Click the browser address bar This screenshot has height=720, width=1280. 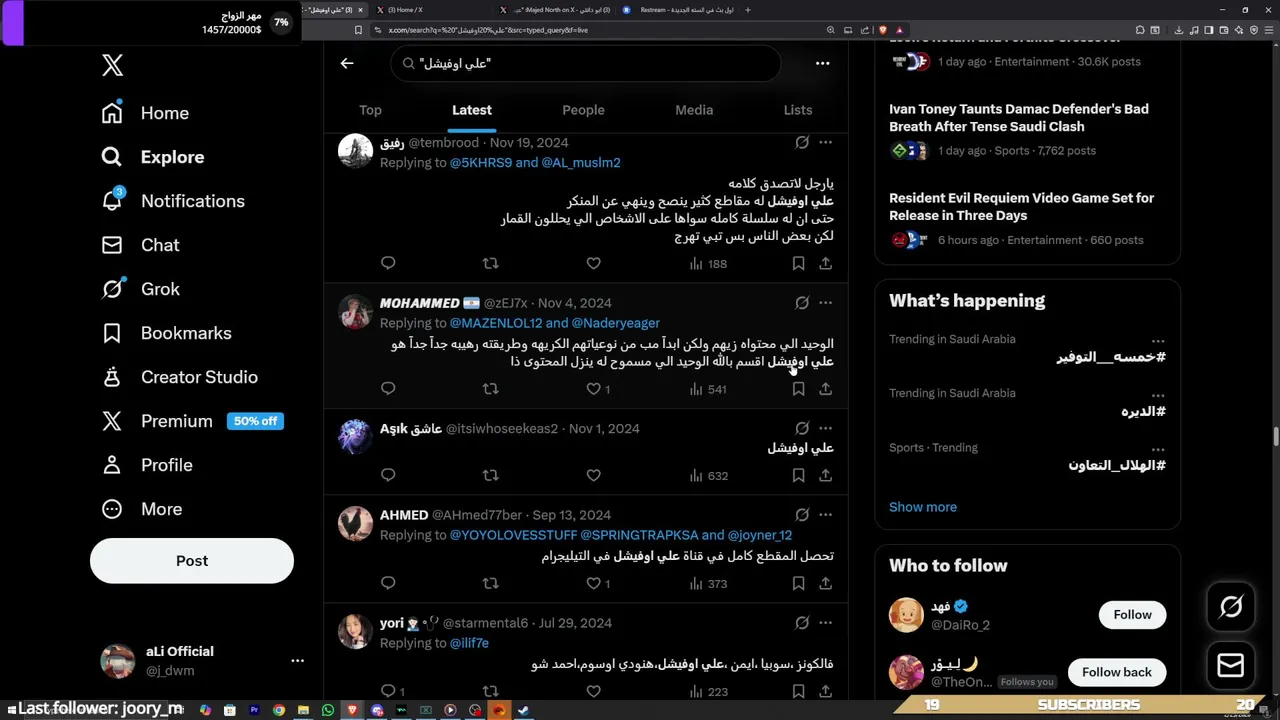(595, 30)
